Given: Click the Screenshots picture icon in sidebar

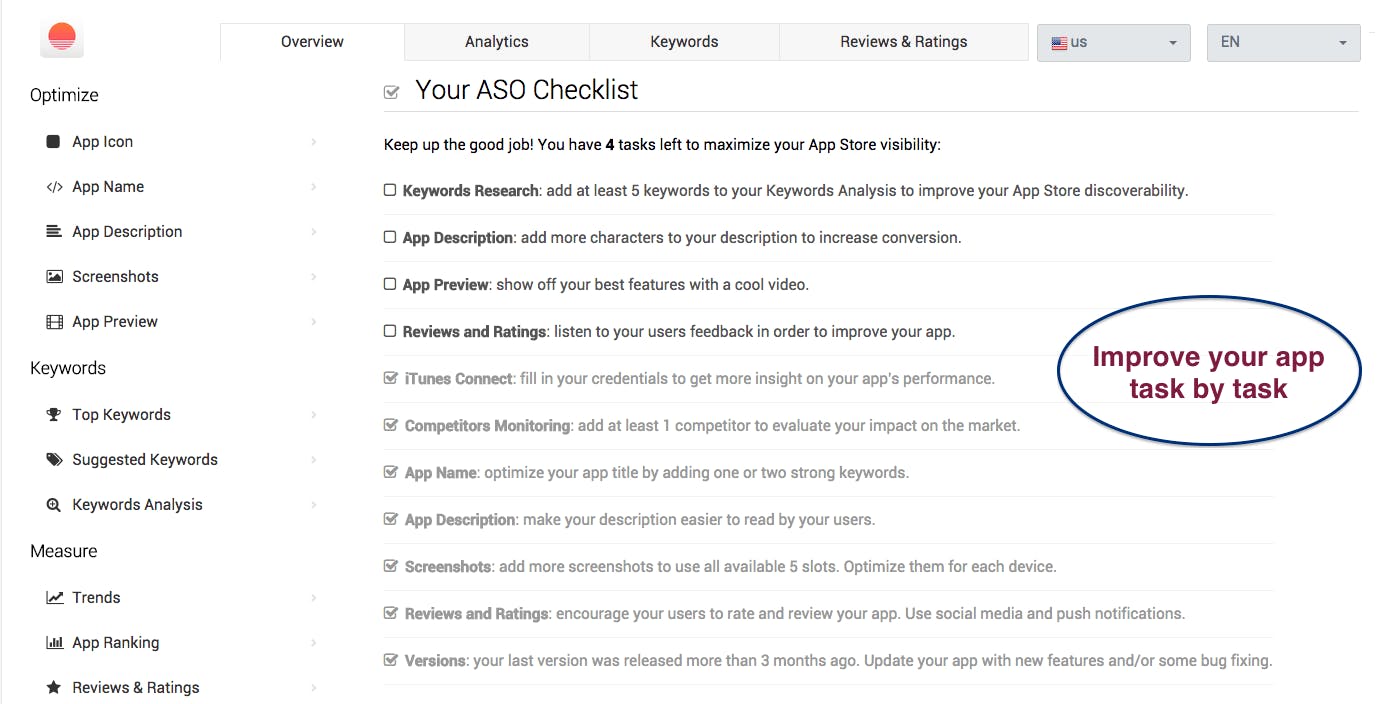Looking at the screenshot, I should point(54,277).
